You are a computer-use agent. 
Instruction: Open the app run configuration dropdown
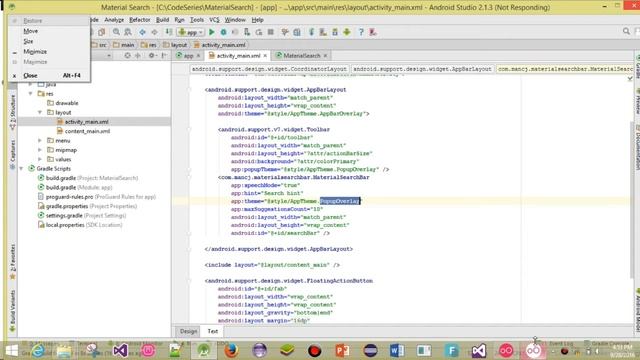[191, 32]
